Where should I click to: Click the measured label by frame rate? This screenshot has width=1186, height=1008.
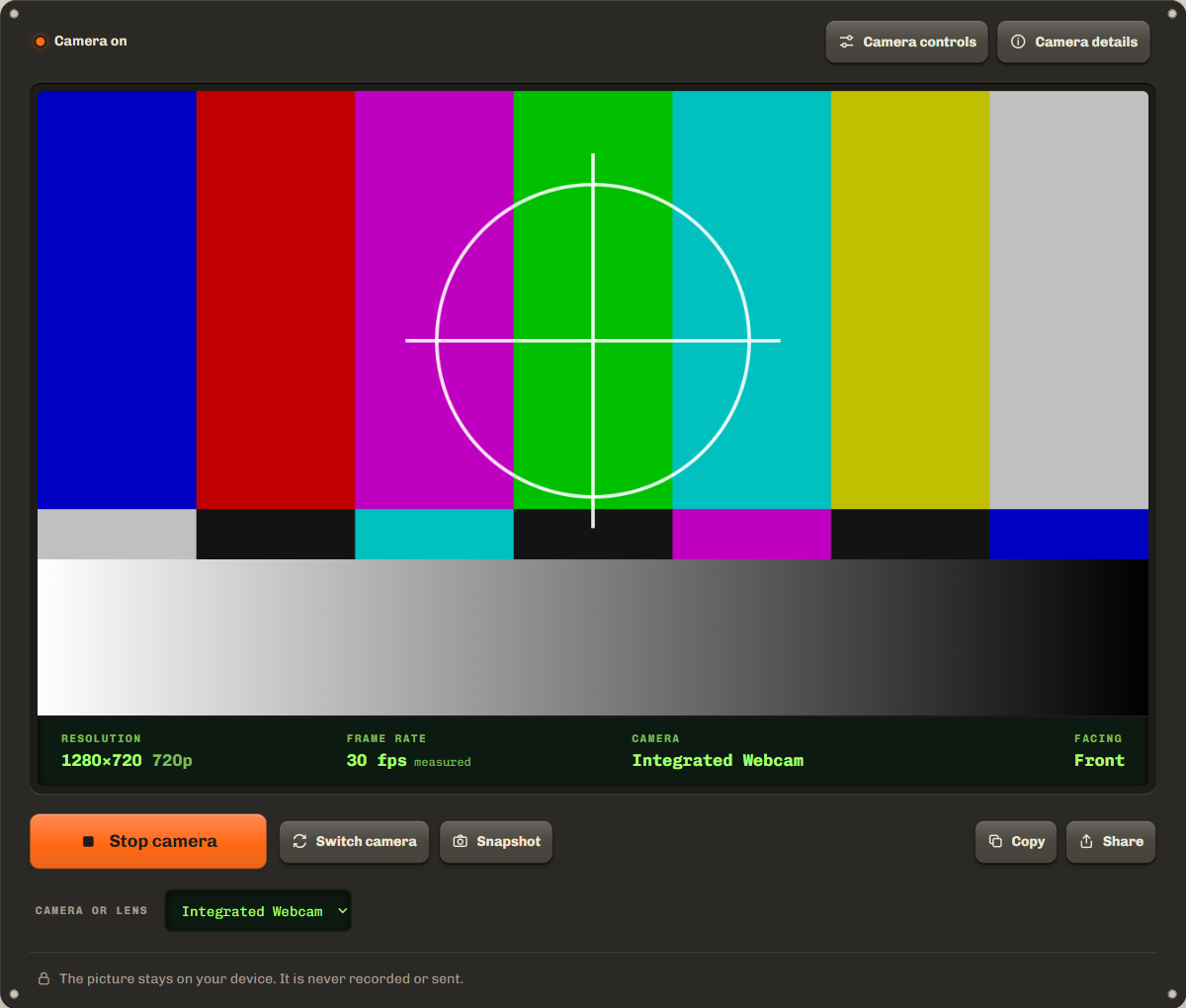[x=442, y=762]
